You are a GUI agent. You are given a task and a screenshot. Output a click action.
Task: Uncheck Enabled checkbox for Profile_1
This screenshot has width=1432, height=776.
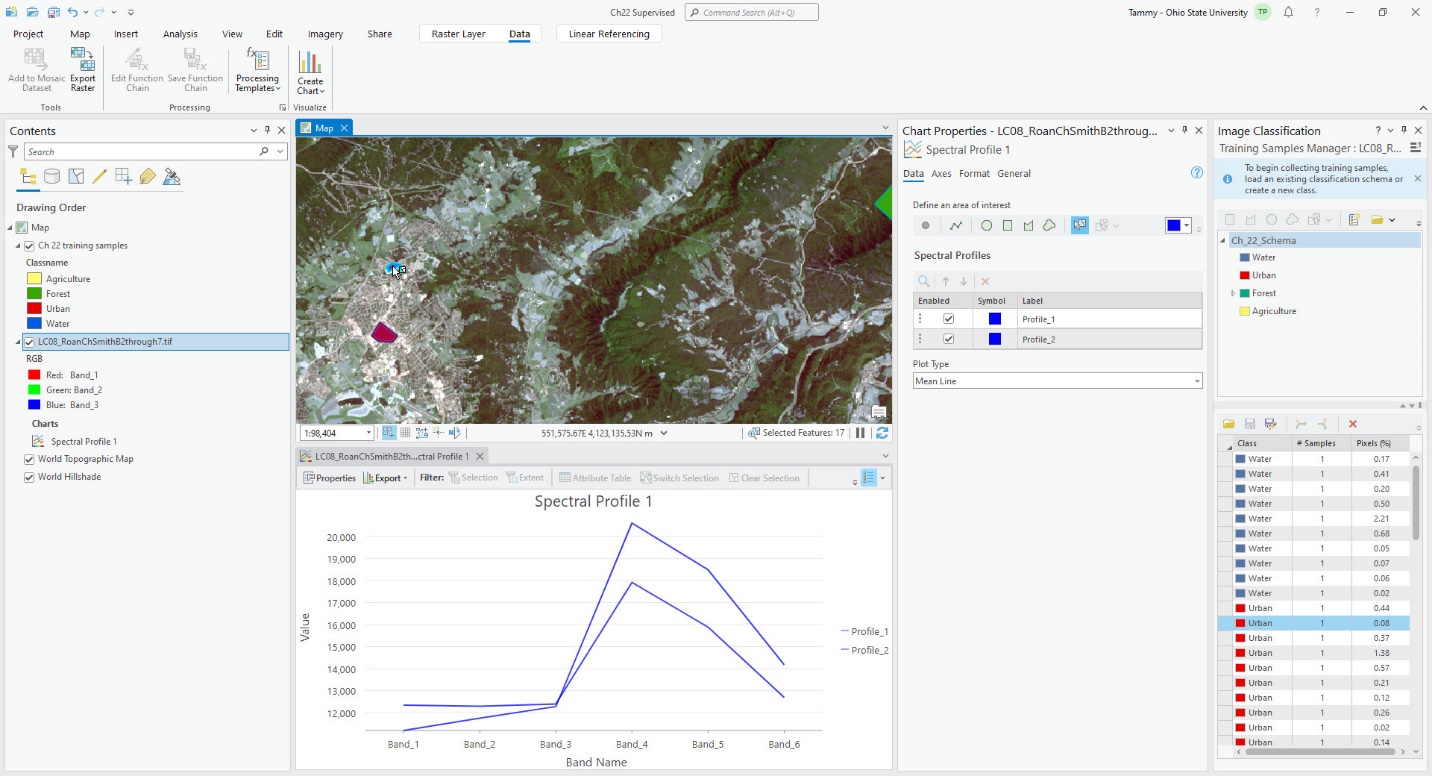pos(949,319)
